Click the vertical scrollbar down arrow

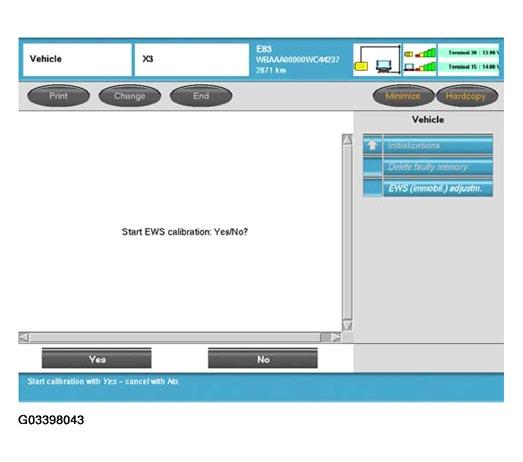pyautogui.click(x=347, y=325)
